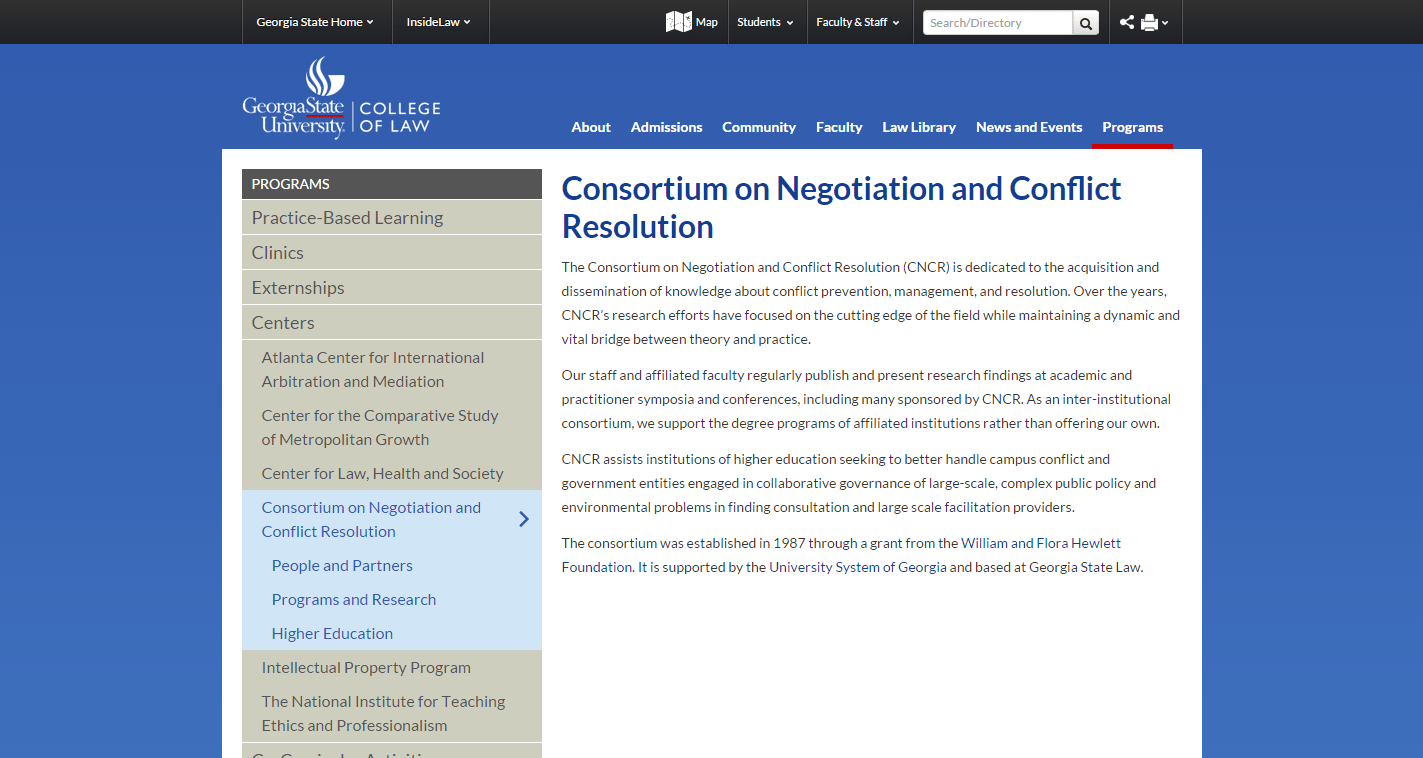Image resolution: width=1423 pixels, height=758 pixels.
Task: Click the PROGRAMS sidebar header
Action: click(392, 184)
